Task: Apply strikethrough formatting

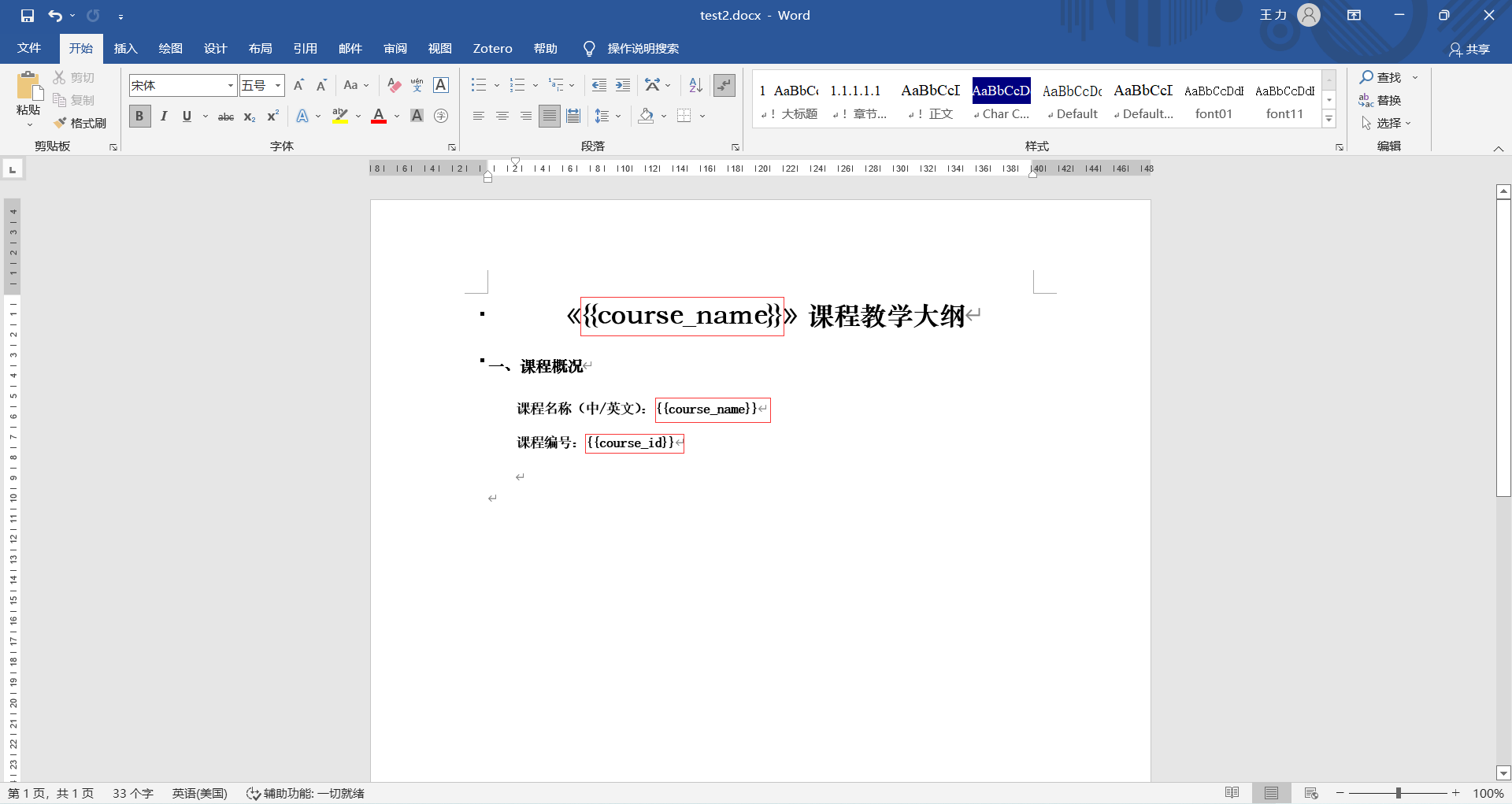Action: pos(226,117)
